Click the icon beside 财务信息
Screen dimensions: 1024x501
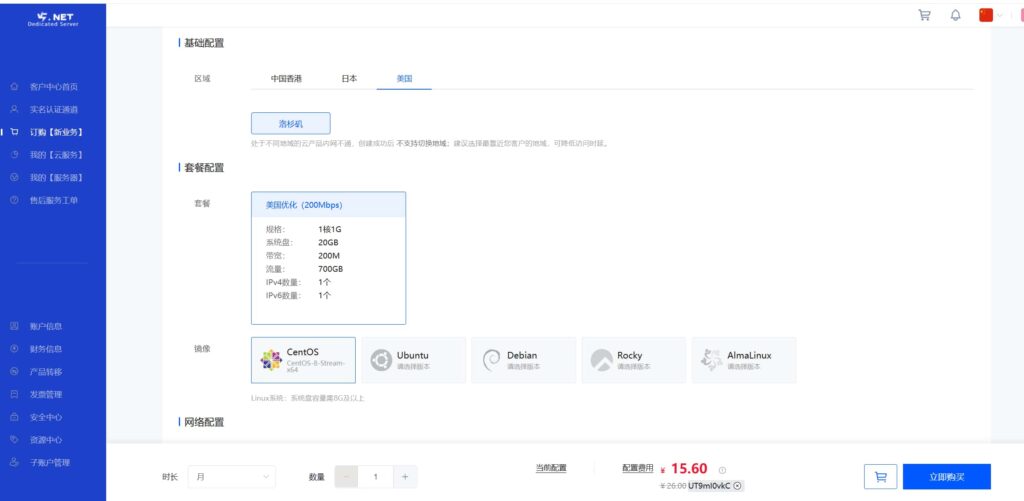(x=14, y=349)
